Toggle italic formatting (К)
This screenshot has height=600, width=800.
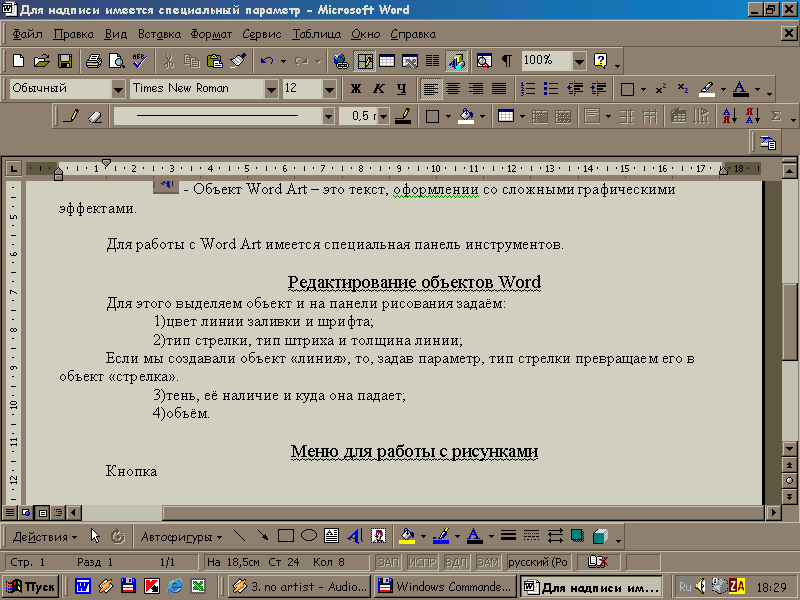pyautogui.click(x=378, y=89)
